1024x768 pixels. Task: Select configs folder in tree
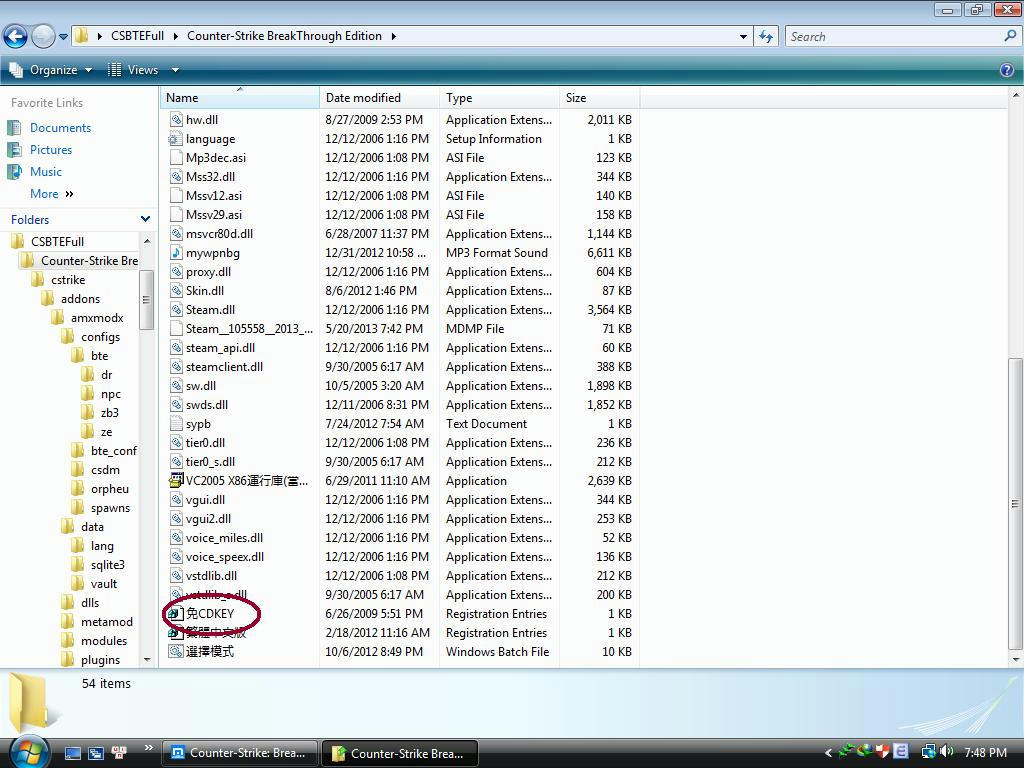pyautogui.click(x=100, y=337)
